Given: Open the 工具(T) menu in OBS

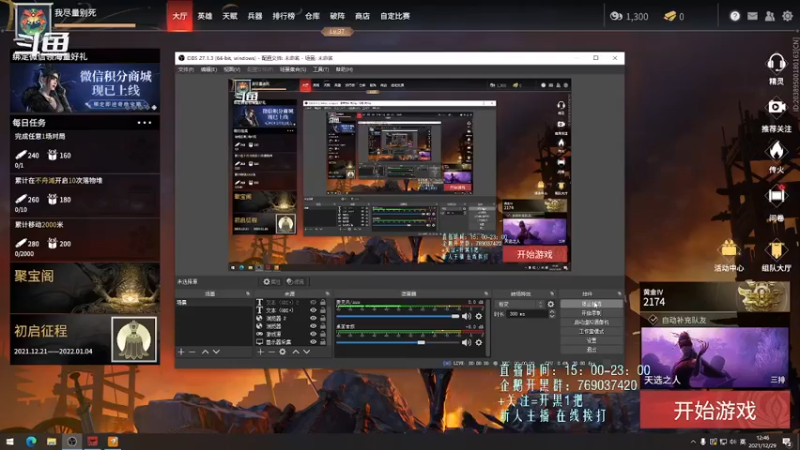Looking at the screenshot, I should (x=321, y=69).
